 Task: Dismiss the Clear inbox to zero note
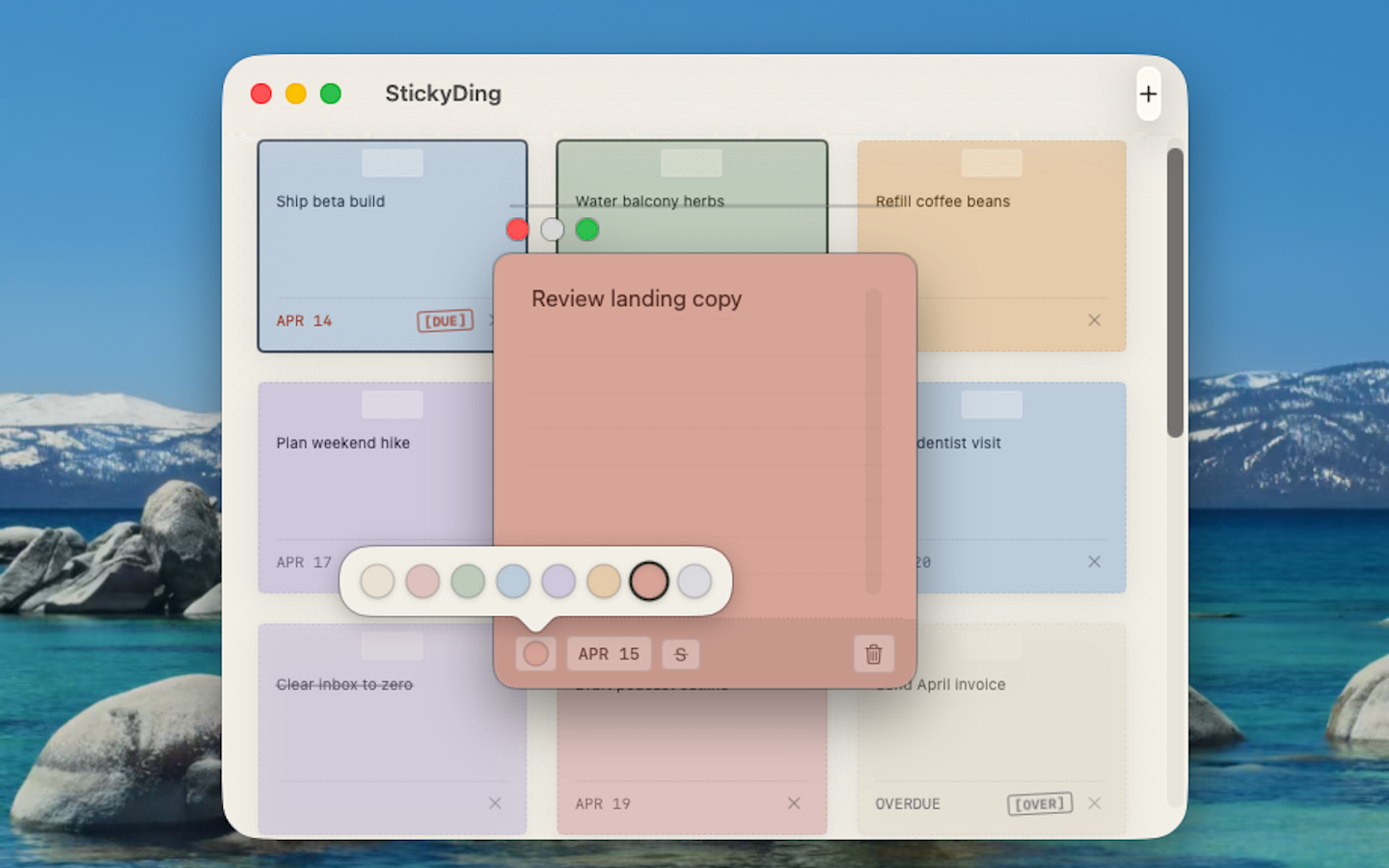point(495,803)
